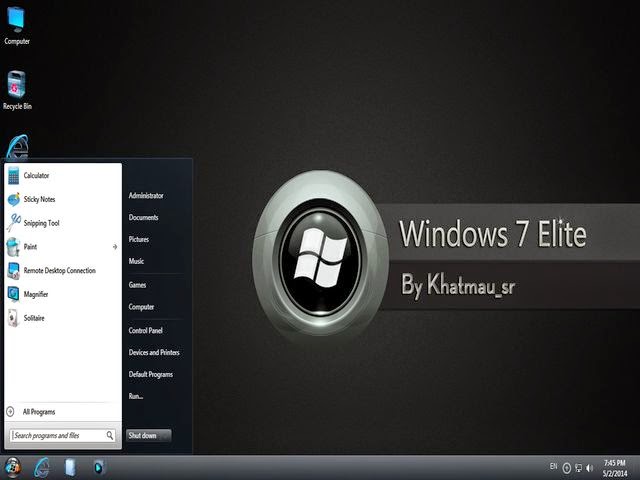
Task: Open the Computer desktop icon
Action: click(17, 24)
